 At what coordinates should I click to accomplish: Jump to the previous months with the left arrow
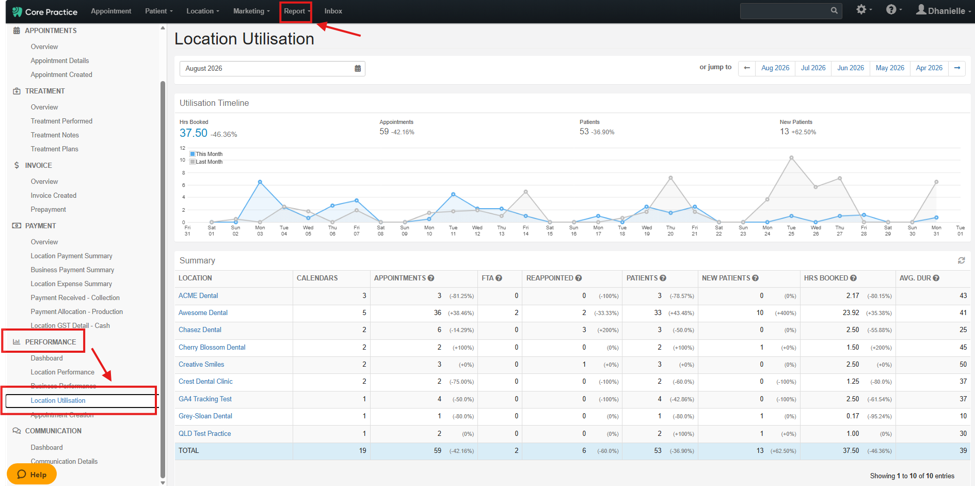click(x=747, y=68)
